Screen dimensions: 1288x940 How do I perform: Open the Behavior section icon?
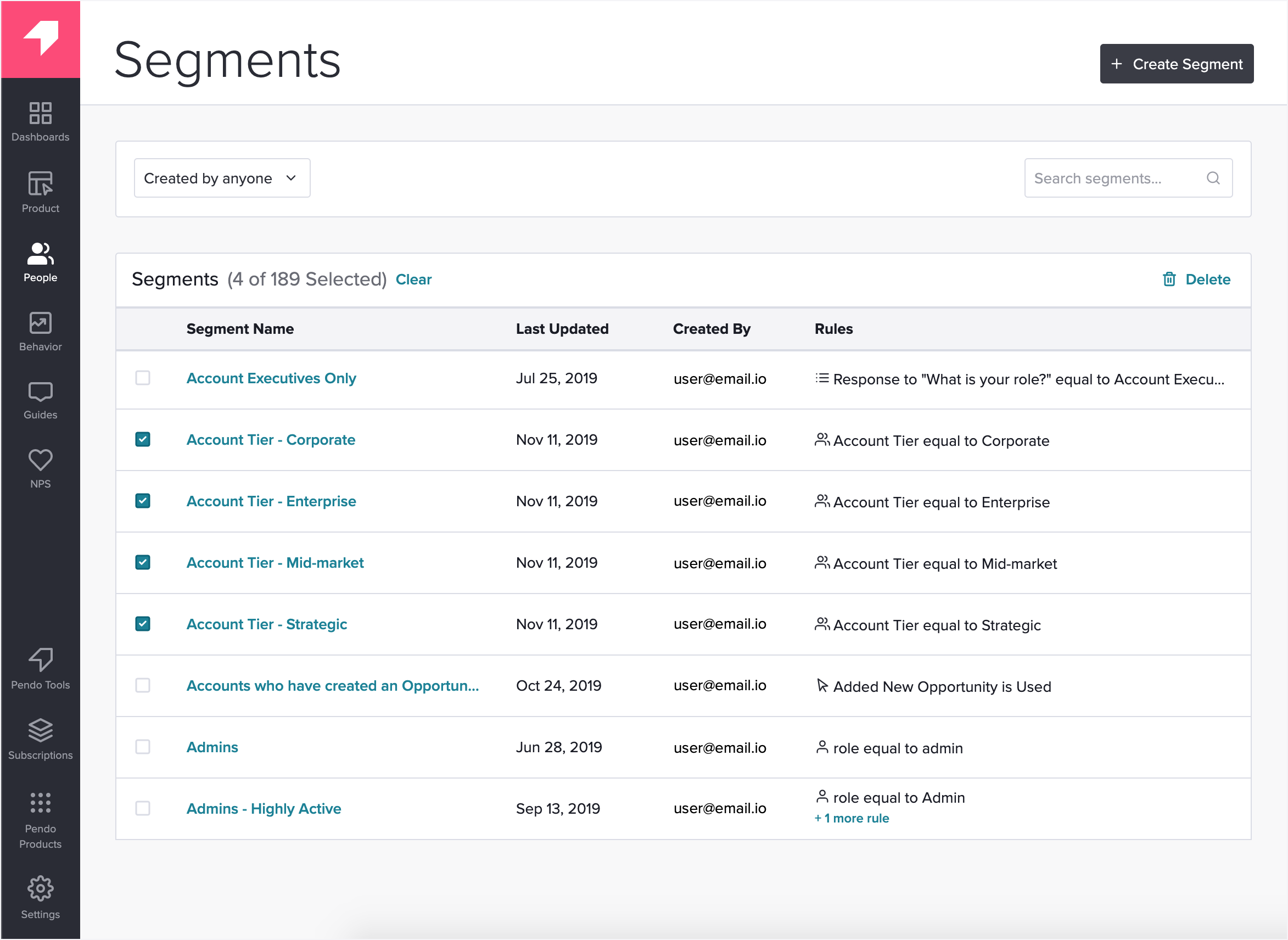(x=41, y=323)
